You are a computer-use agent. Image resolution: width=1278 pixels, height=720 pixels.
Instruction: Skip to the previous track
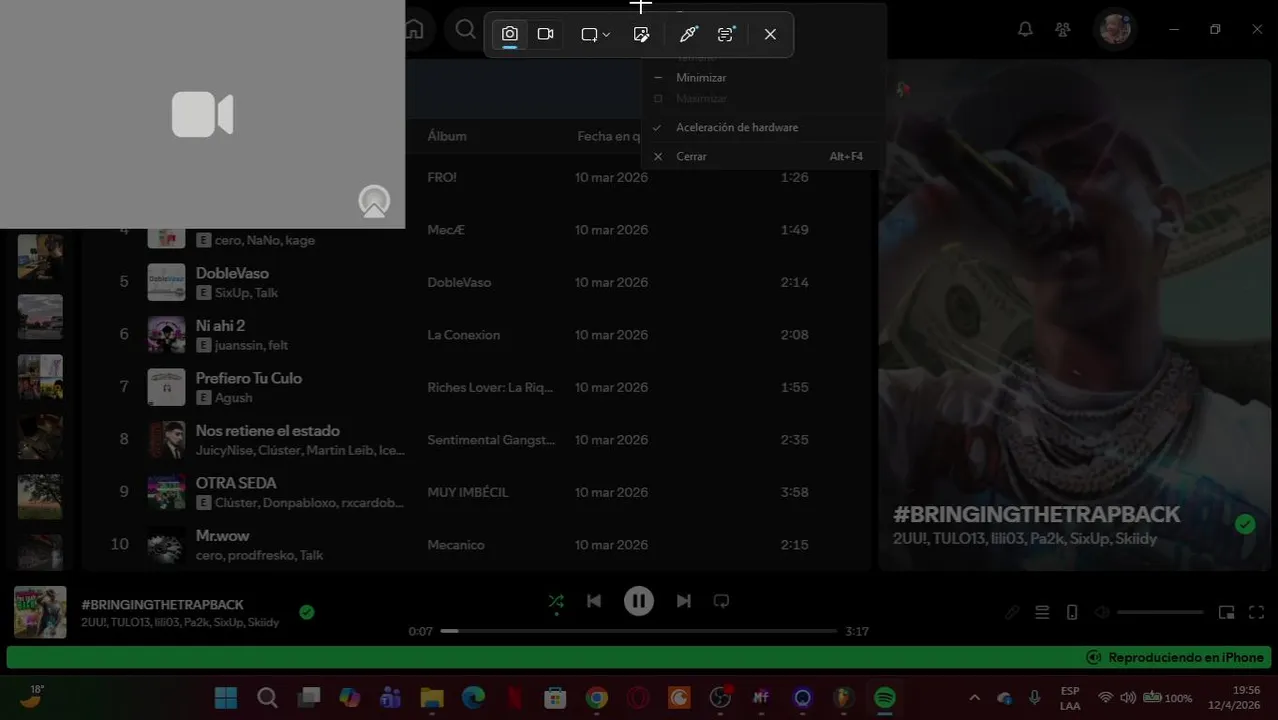[x=594, y=601]
